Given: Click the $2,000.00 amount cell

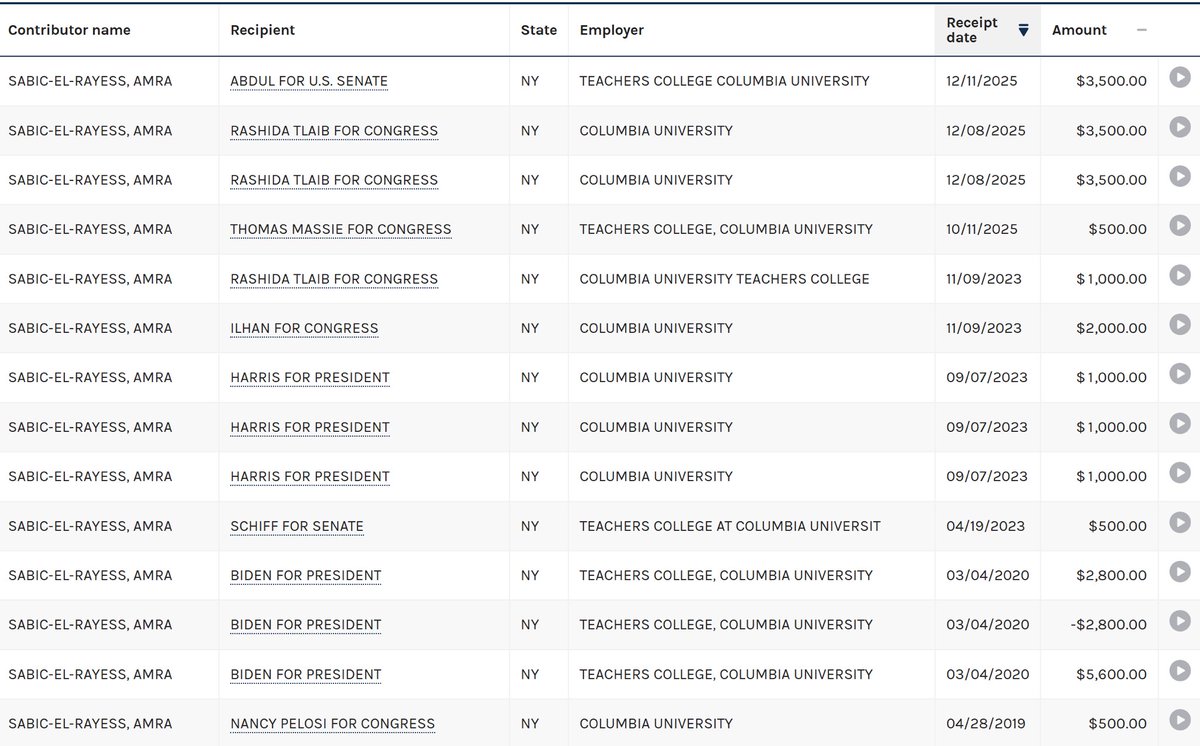Looking at the screenshot, I should point(1111,328).
